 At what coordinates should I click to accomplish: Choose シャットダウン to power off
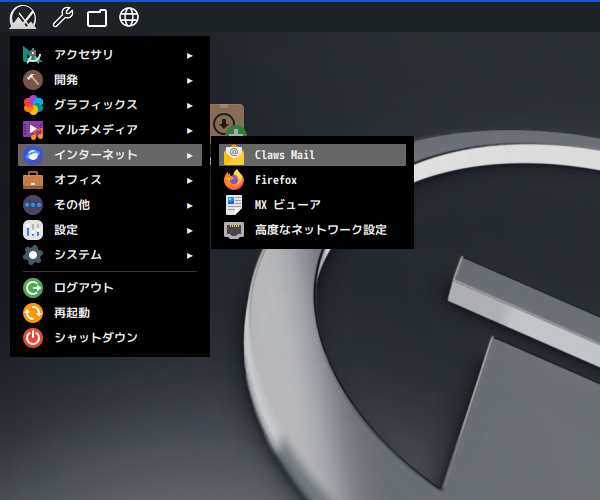tap(110, 338)
